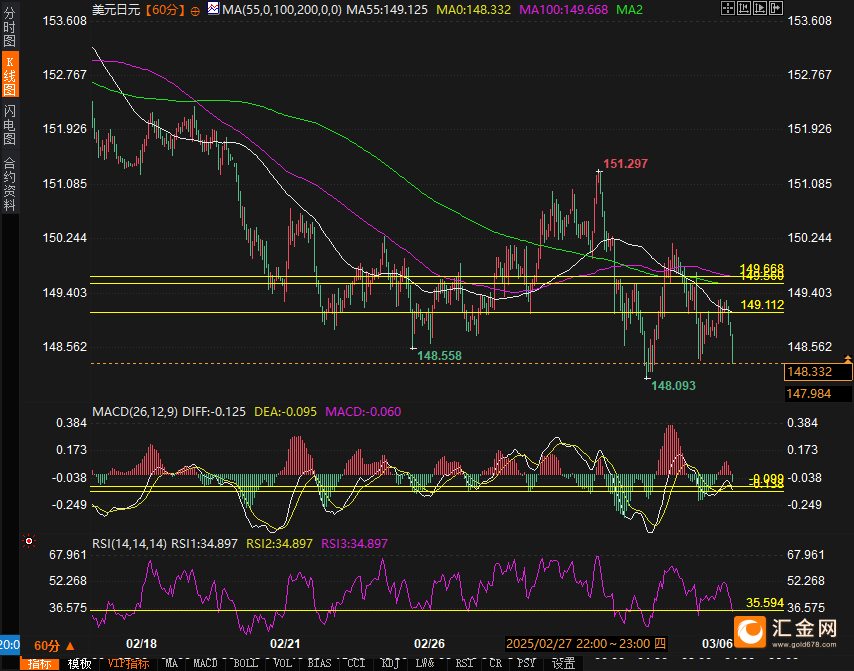854x671 pixels.
Task: Open the 【60分】 timeframe in chart title
Action: coord(163,9)
